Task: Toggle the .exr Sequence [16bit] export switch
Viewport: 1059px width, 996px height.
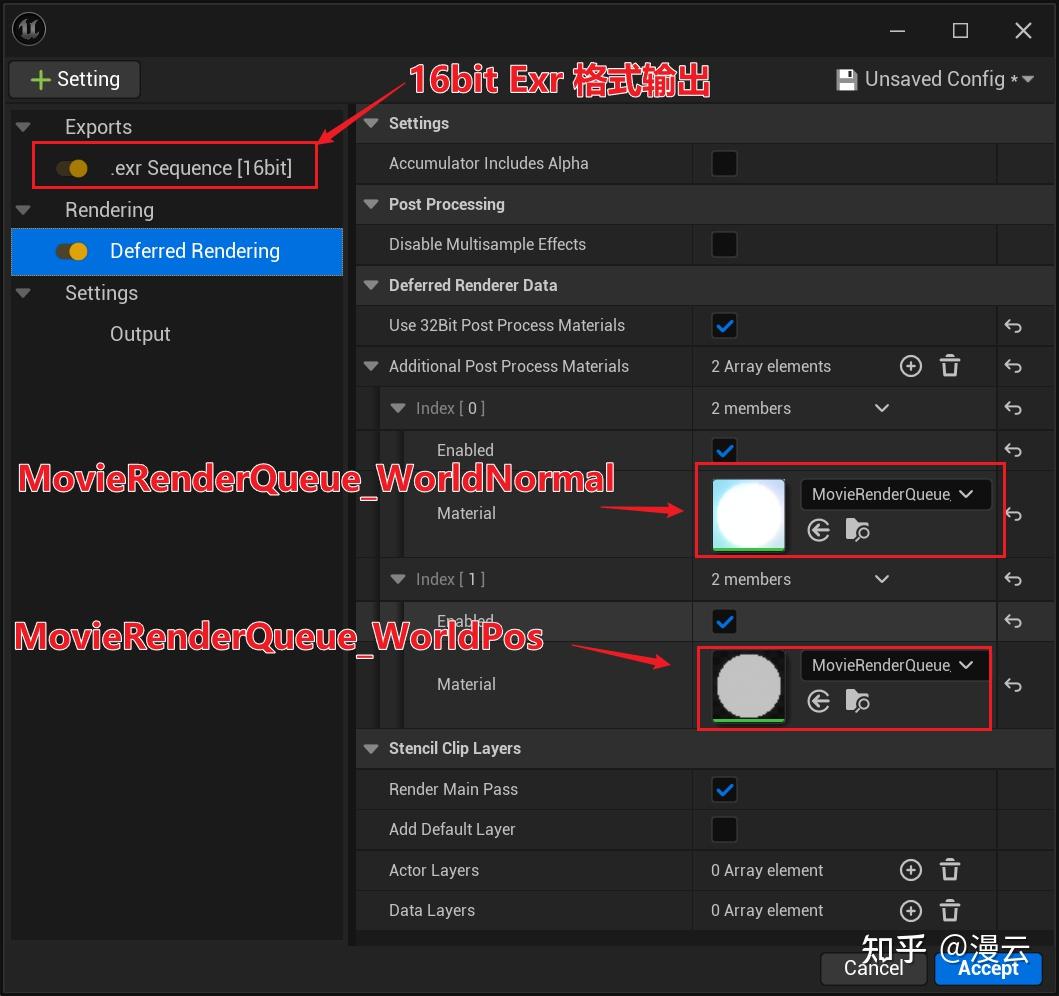Action: coord(69,168)
